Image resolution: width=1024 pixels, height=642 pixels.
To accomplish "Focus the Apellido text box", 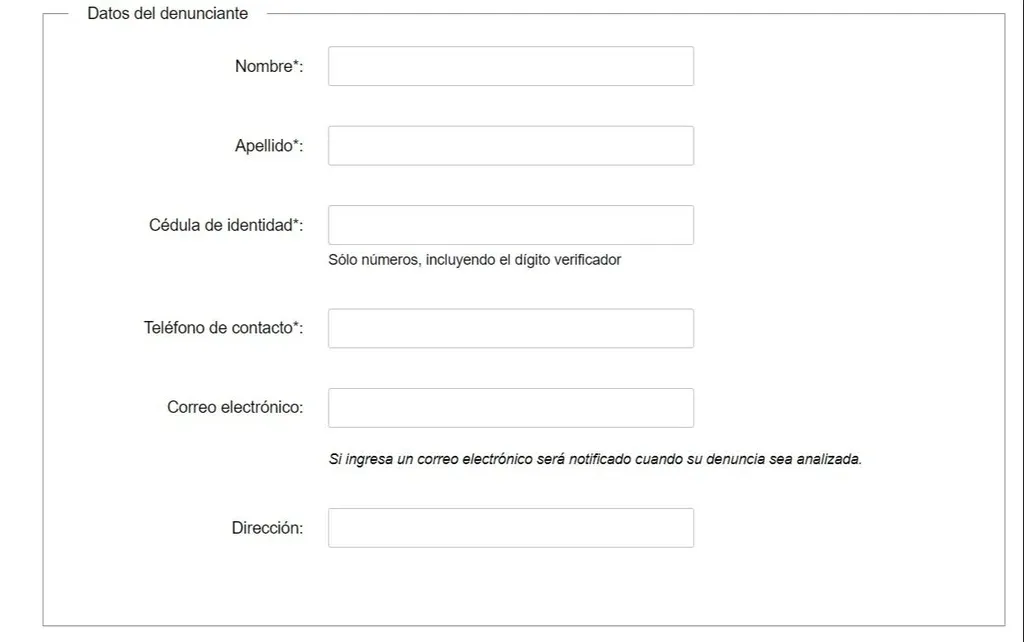I will pyautogui.click(x=510, y=146).
